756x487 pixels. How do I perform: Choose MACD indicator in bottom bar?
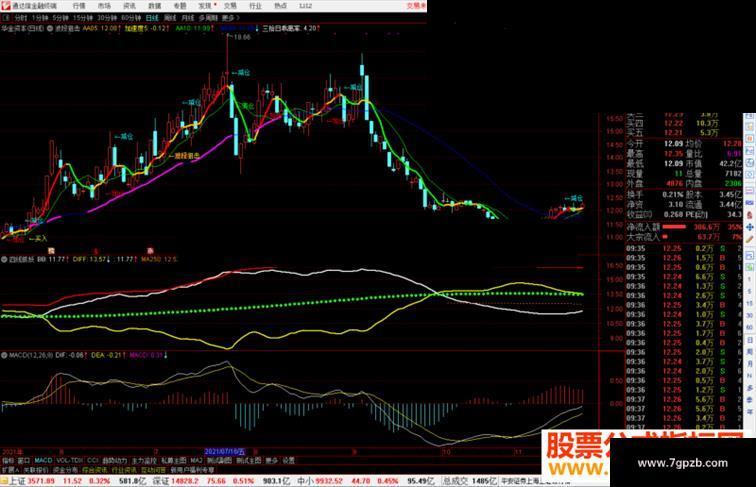tap(43, 461)
